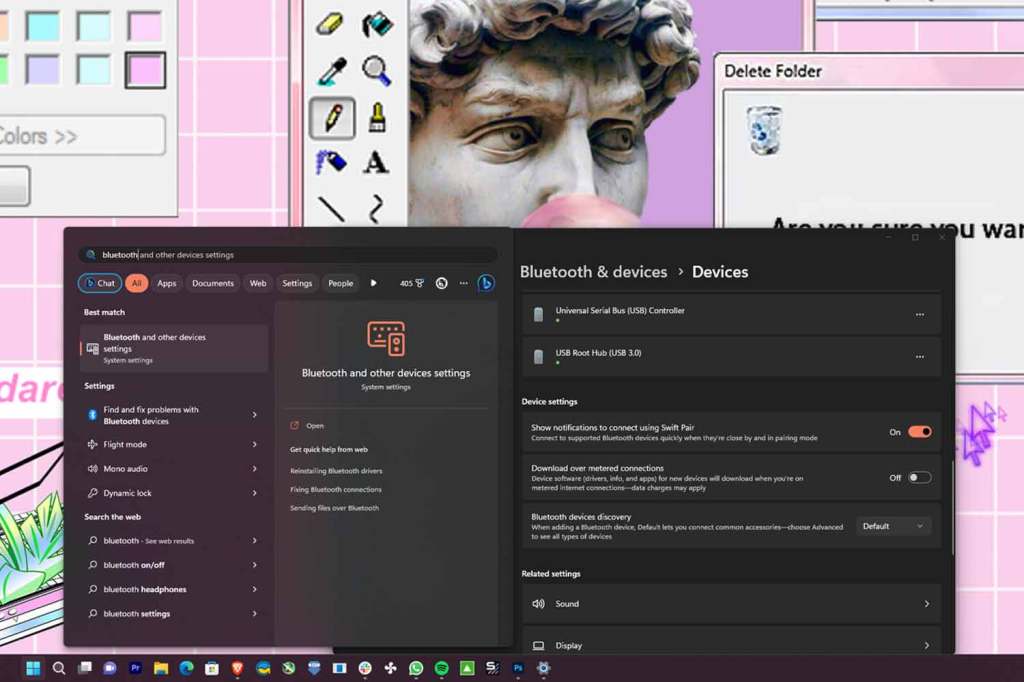This screenshot has height=682, width=1024.
Task: Open the three-dot options in search panel
Action: coord(464,283)
